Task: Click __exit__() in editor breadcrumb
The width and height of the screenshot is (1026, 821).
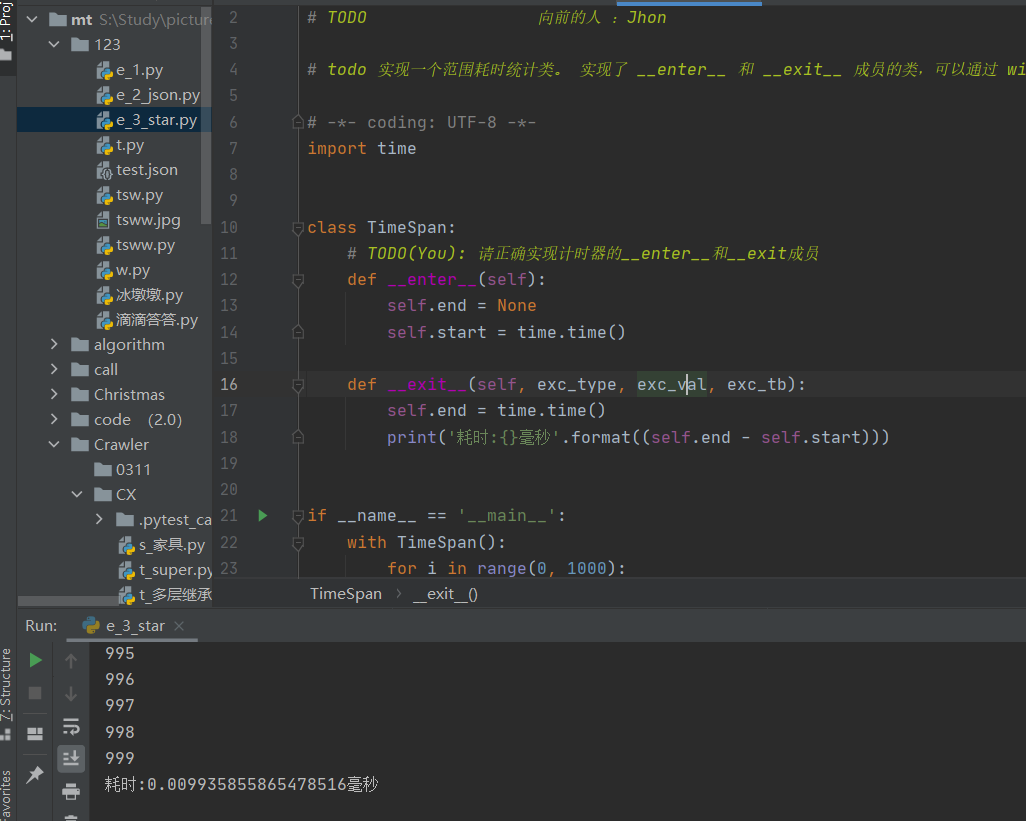Action: click(445, 594)
